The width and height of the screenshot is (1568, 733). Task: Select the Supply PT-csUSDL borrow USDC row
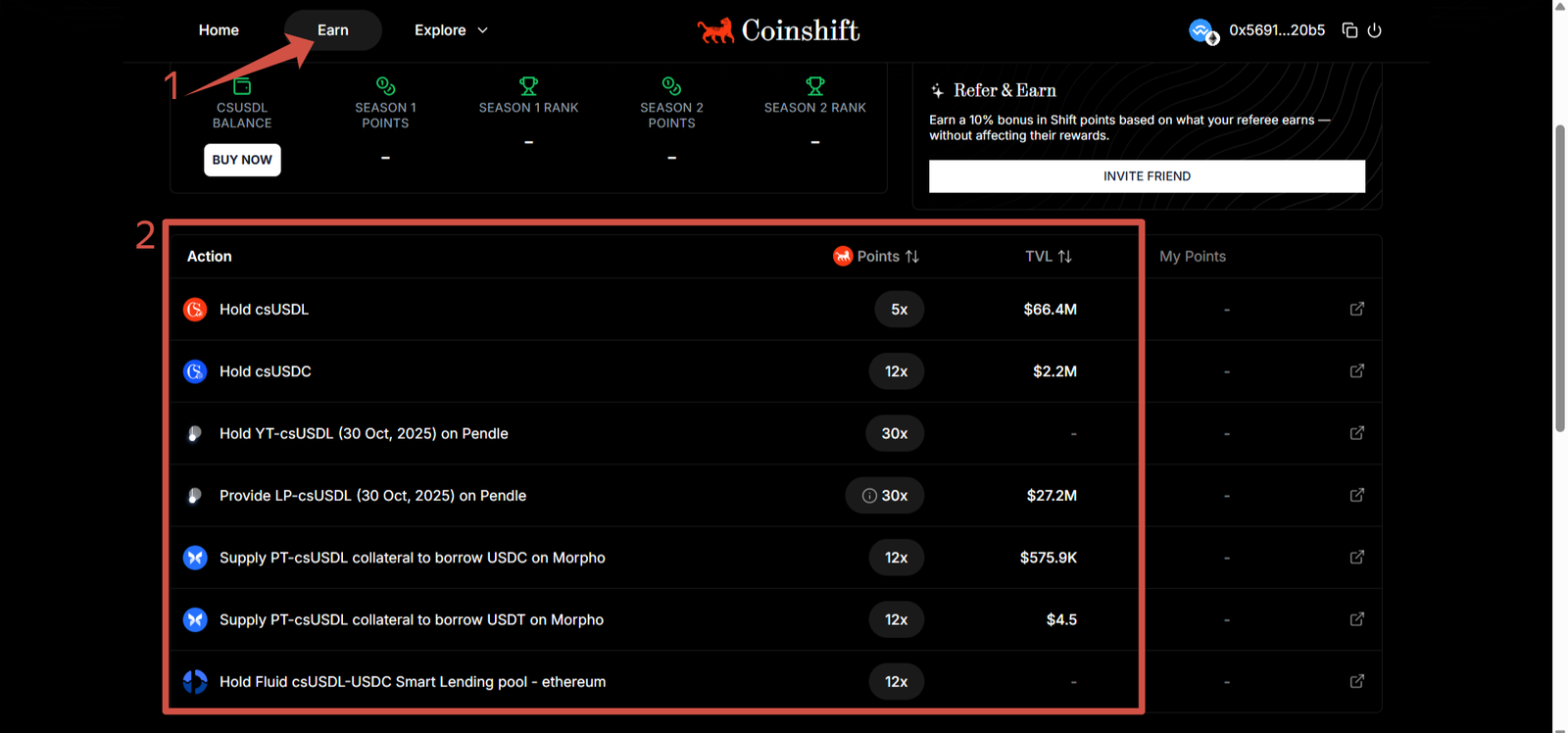coord(412,558)
